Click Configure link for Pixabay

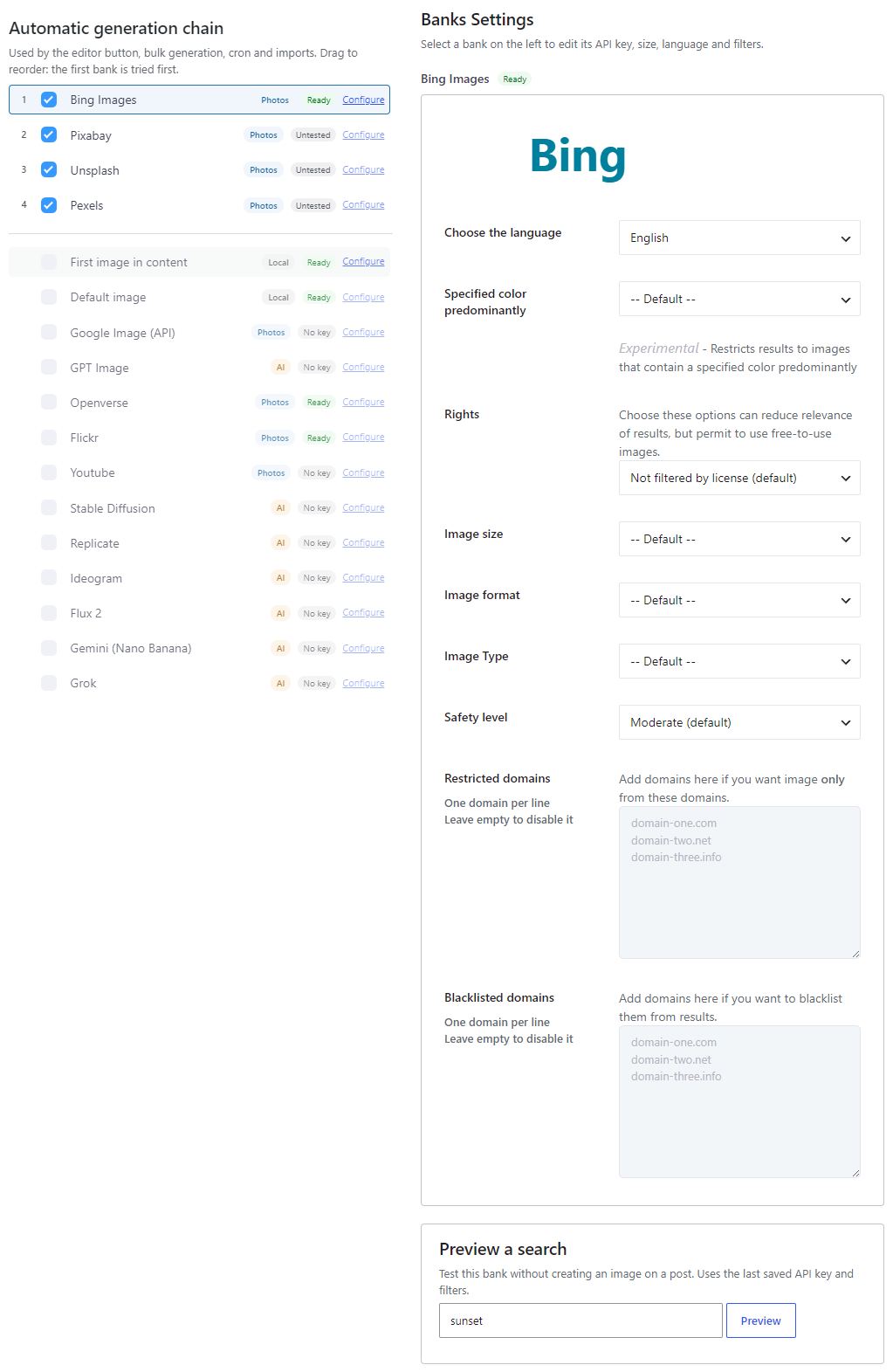363,134
